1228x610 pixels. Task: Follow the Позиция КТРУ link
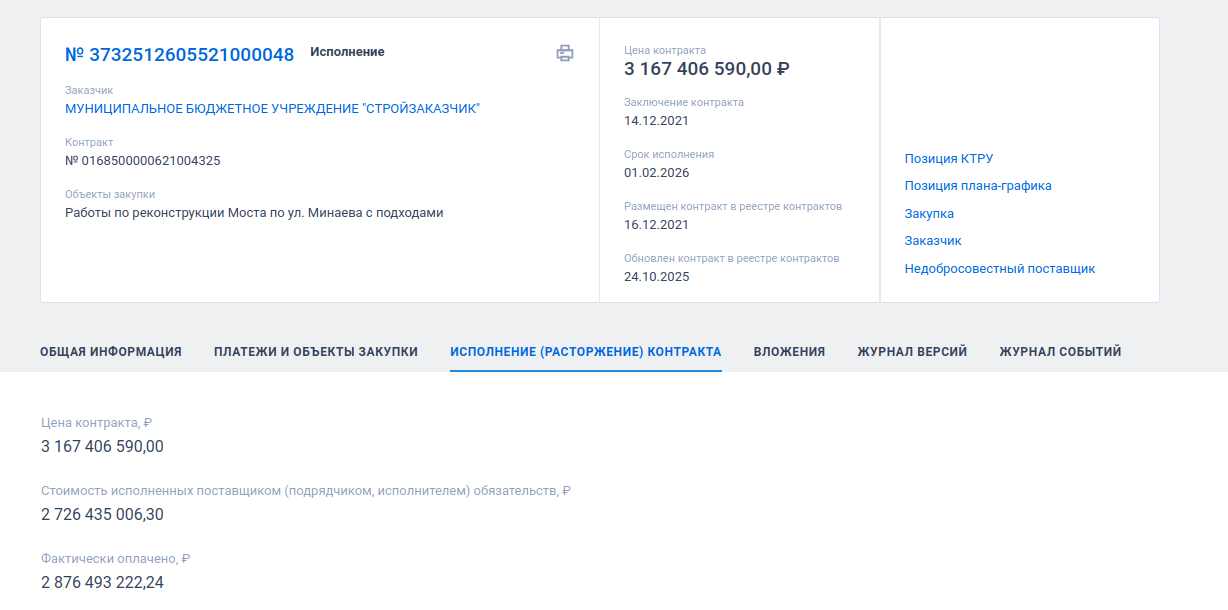948,158
